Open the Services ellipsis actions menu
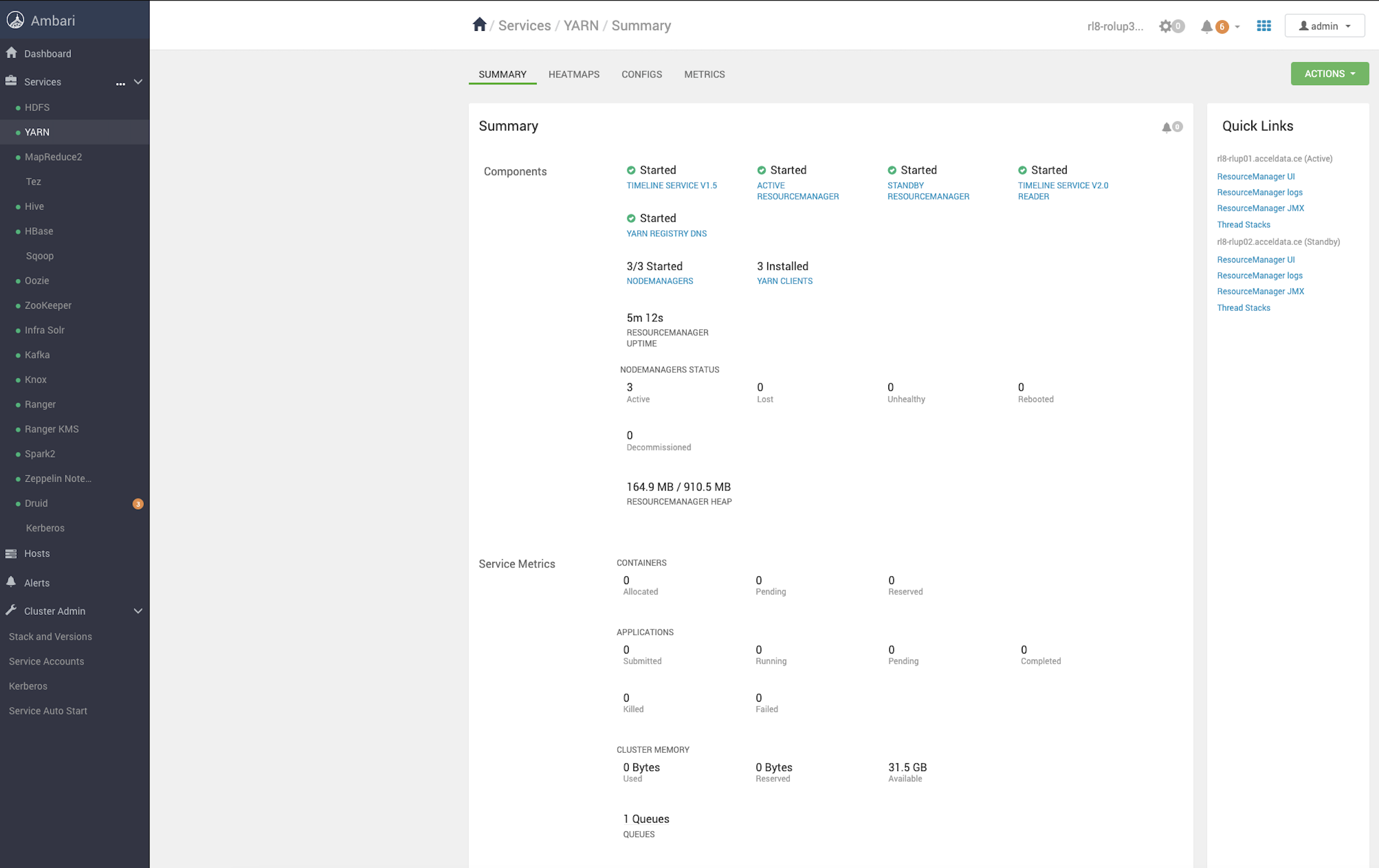This screenshot has width=1379, height=868. 120,83
